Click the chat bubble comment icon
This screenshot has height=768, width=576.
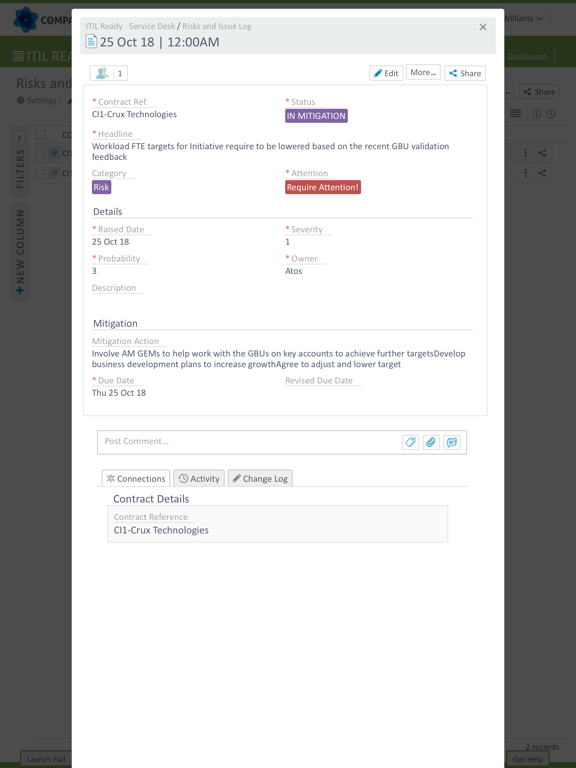[452, 442]
